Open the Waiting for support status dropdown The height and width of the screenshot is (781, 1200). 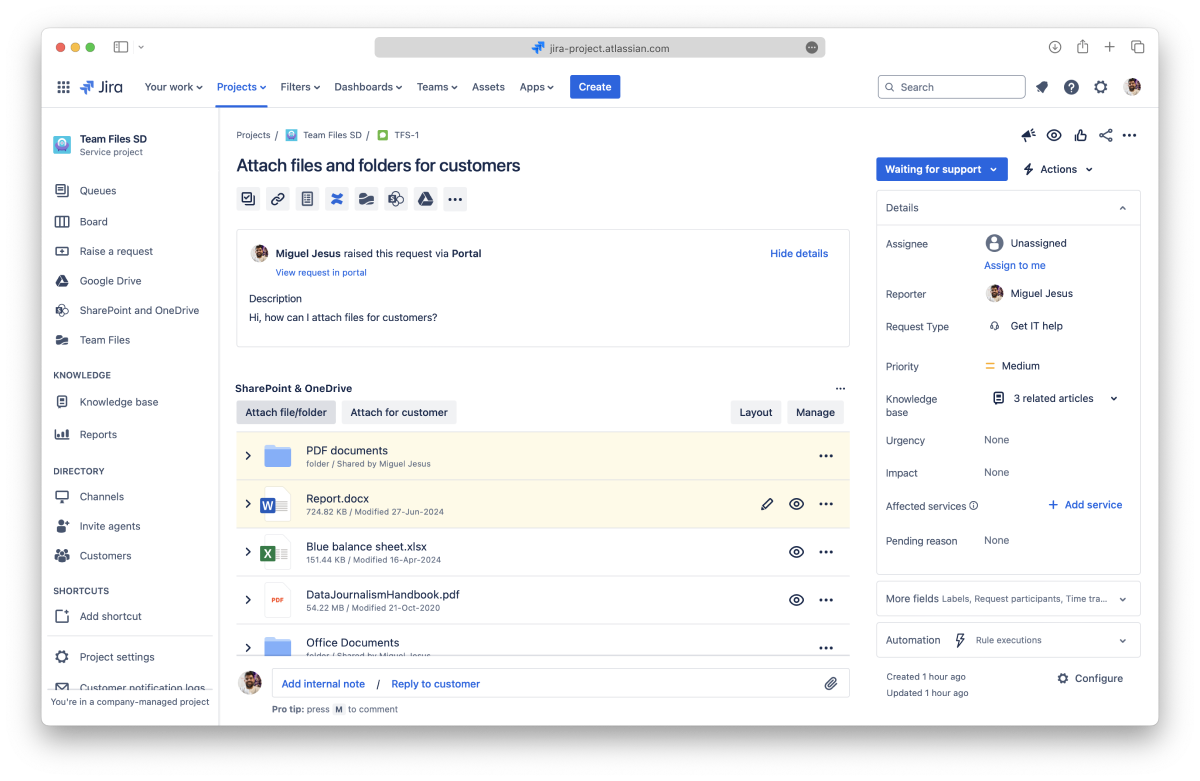[x=941, y=170]
